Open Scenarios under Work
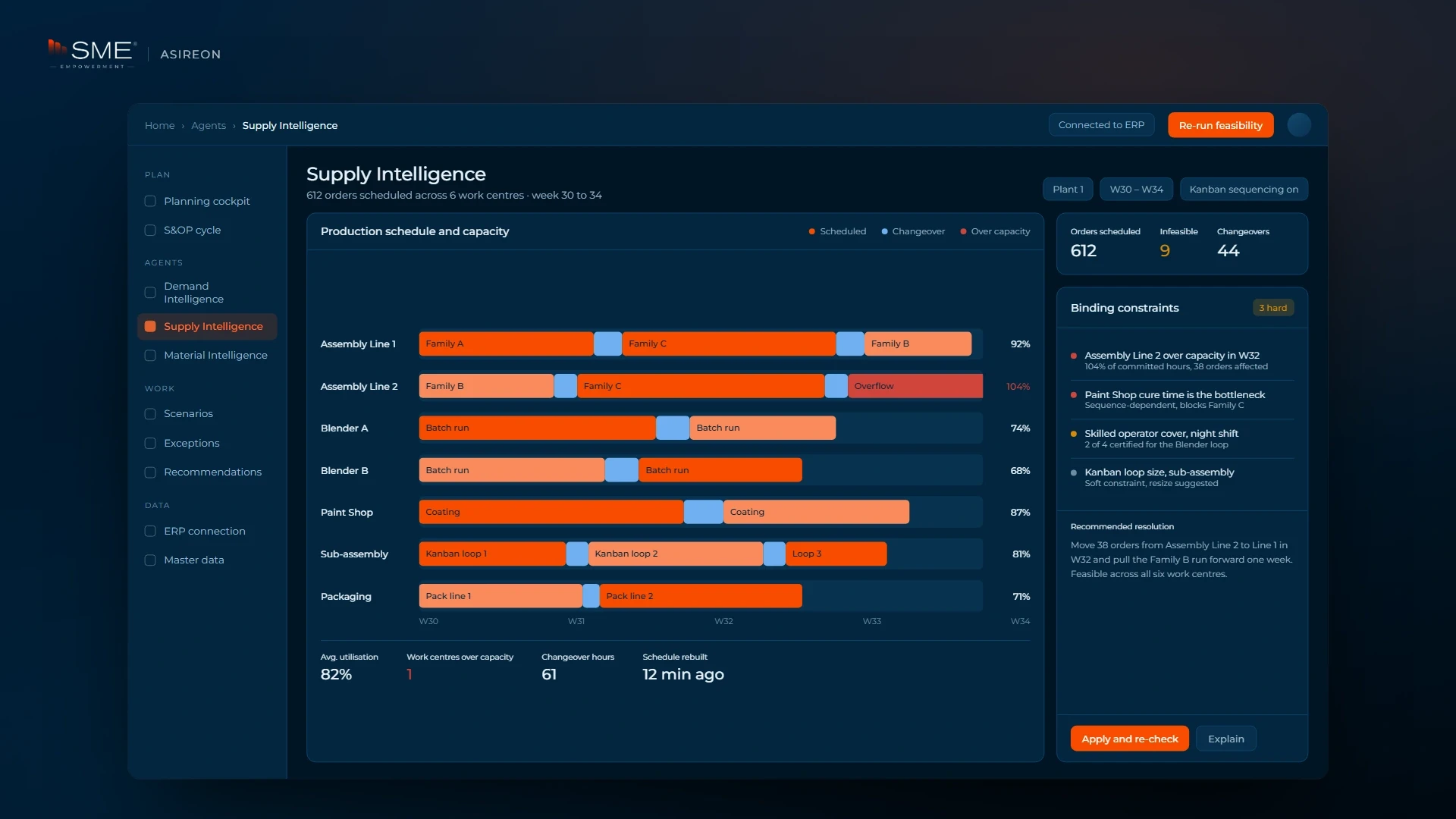Screen dimensions: 1456x819 point(207,413)
